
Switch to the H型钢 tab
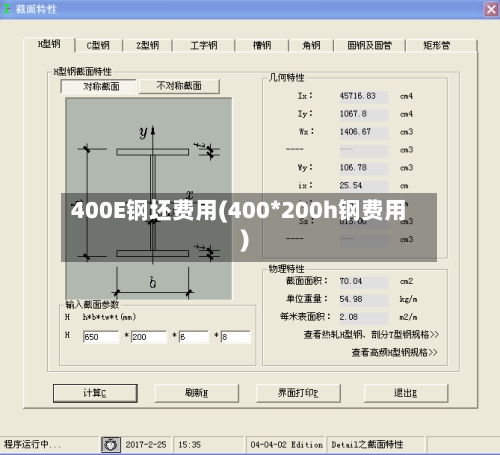pos(49,44)
